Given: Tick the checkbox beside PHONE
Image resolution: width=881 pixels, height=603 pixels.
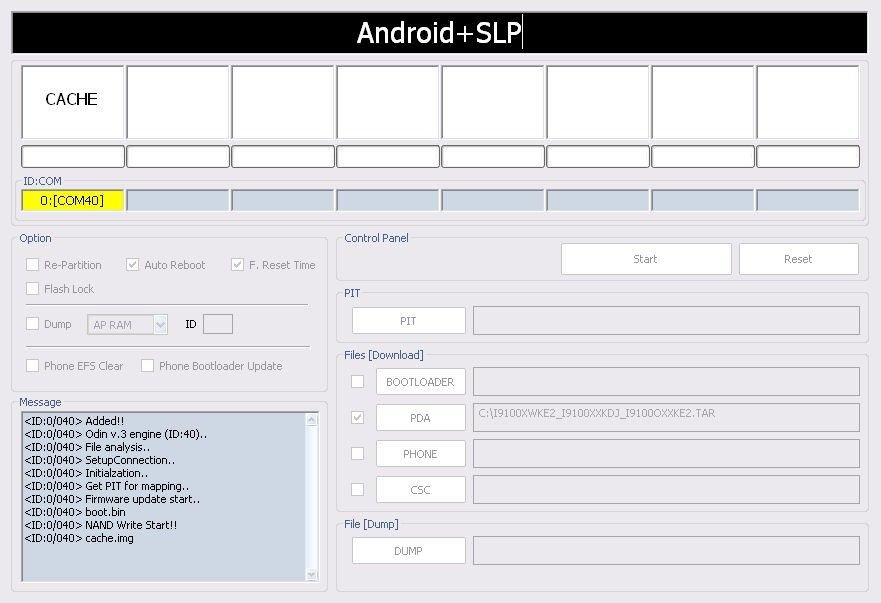Looking at the screenshot, I should (x=357, y=454).
